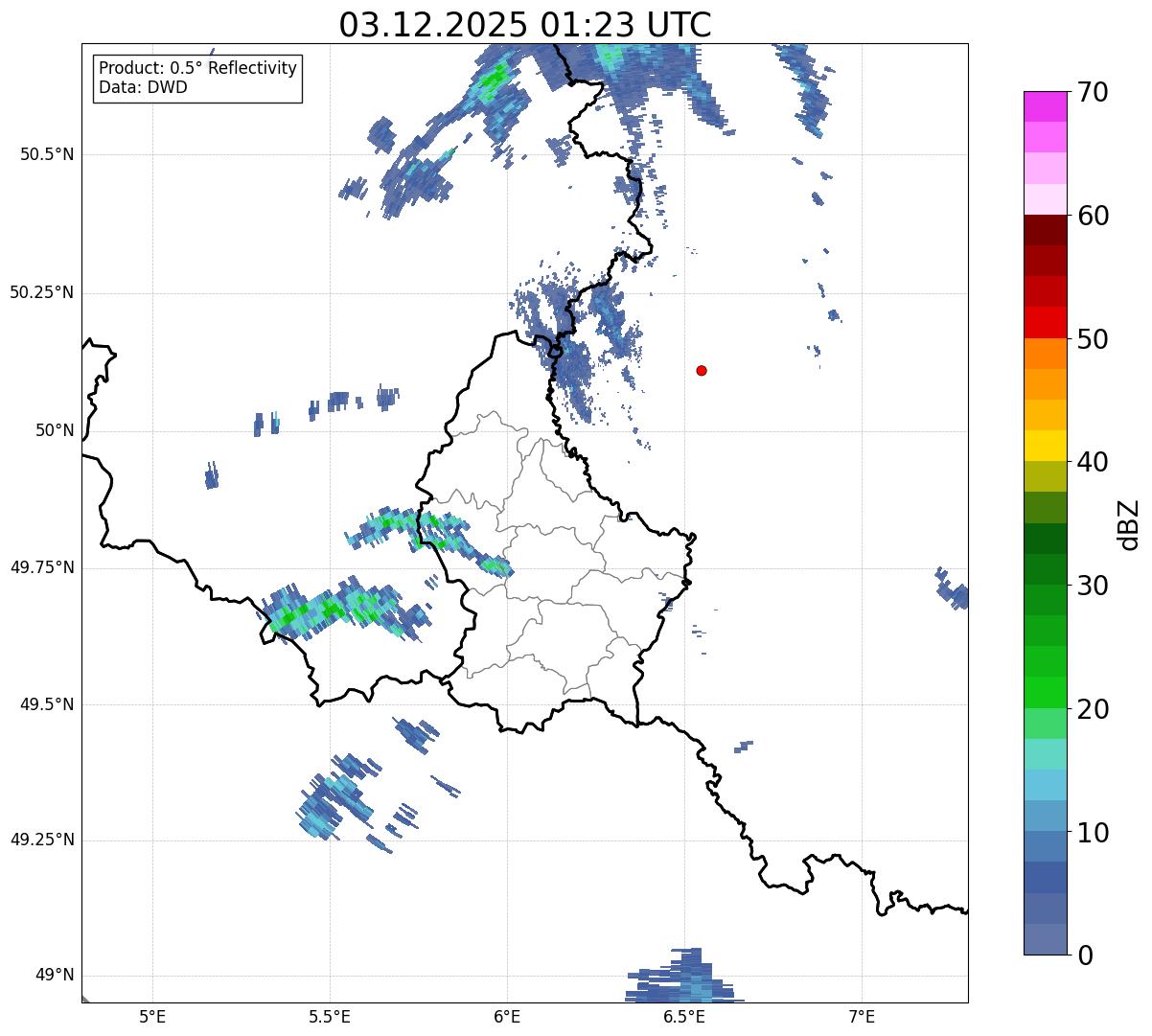
Task: Click the 5.5°E longitude tick label
Action: [330, 1016]
